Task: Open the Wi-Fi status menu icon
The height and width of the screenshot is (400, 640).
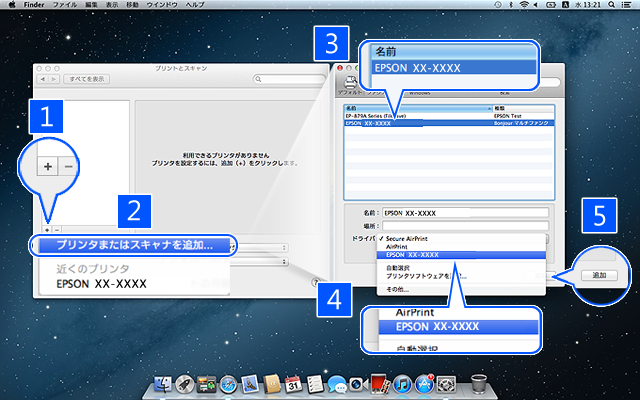Action: [517, 6]
